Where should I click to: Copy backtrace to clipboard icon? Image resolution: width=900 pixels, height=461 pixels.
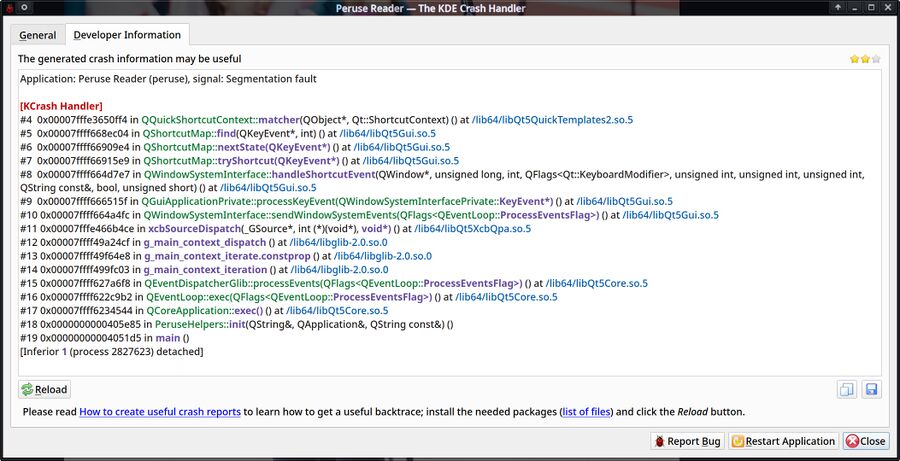click(x=847, y=390)
